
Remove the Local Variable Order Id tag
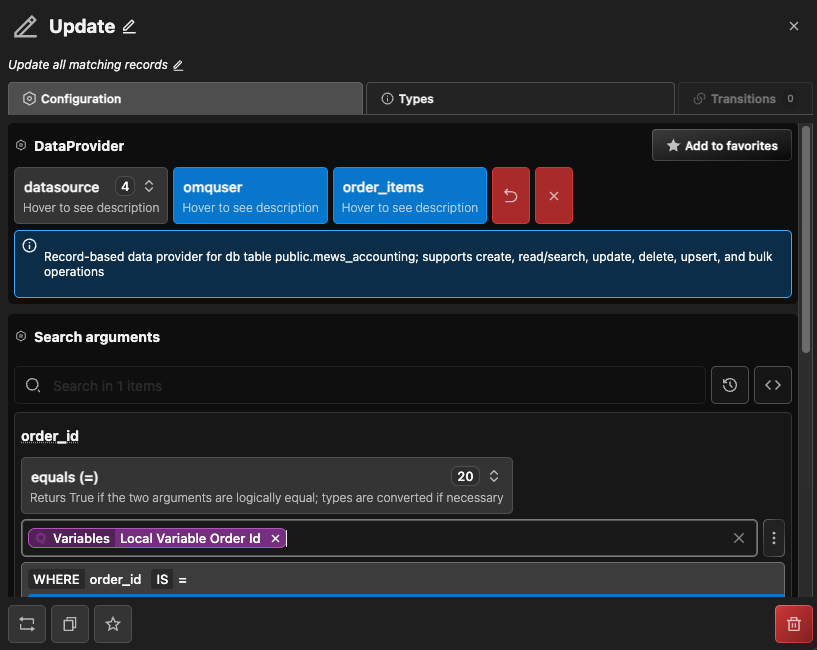tap(275, 538)
